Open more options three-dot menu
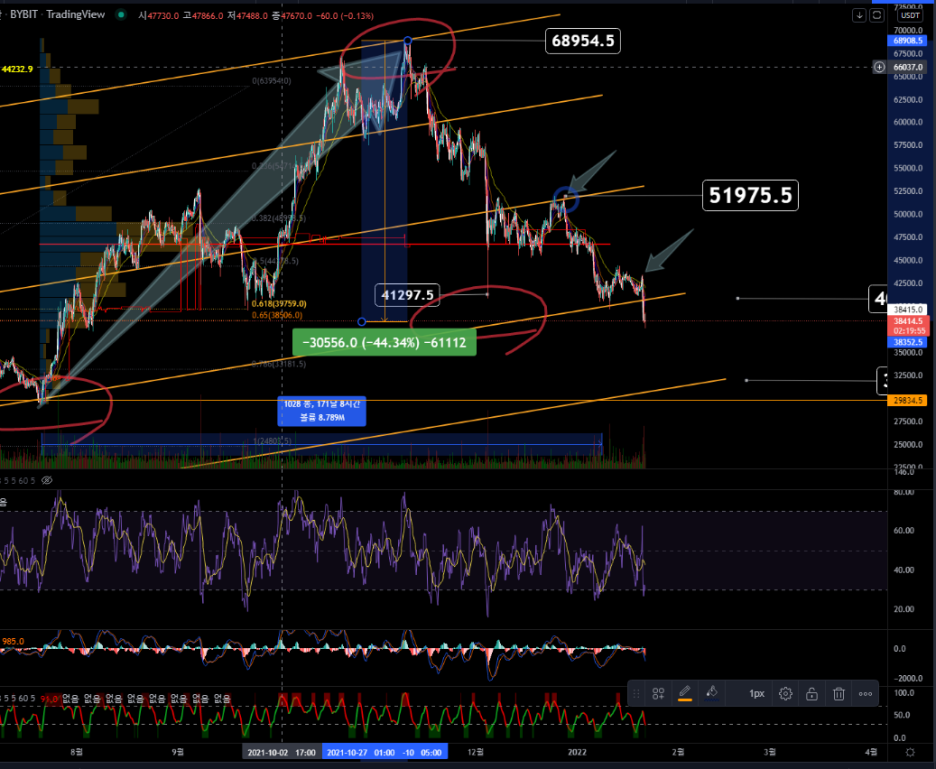This screenshot has width=936, height=769. click(865, 694)
